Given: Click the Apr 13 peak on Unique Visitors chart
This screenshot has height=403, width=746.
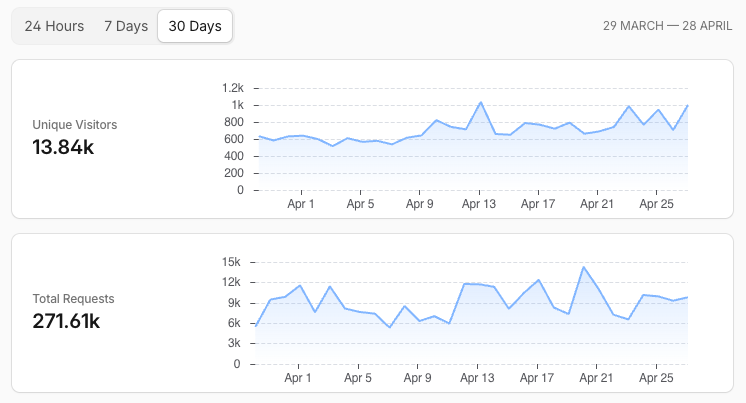Looking at the screenshot, I should (x=481, y=102).
